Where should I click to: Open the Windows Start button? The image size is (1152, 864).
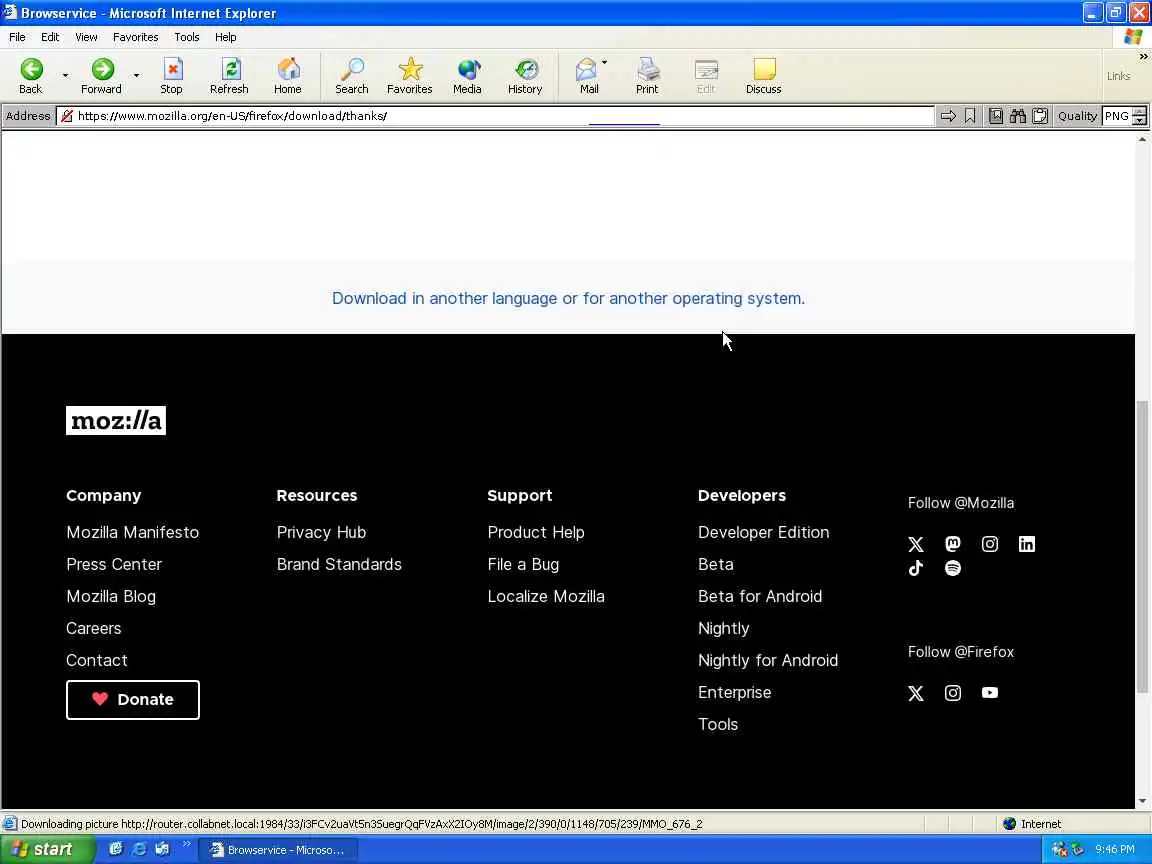pyautogui.click(x=47, y=849)
